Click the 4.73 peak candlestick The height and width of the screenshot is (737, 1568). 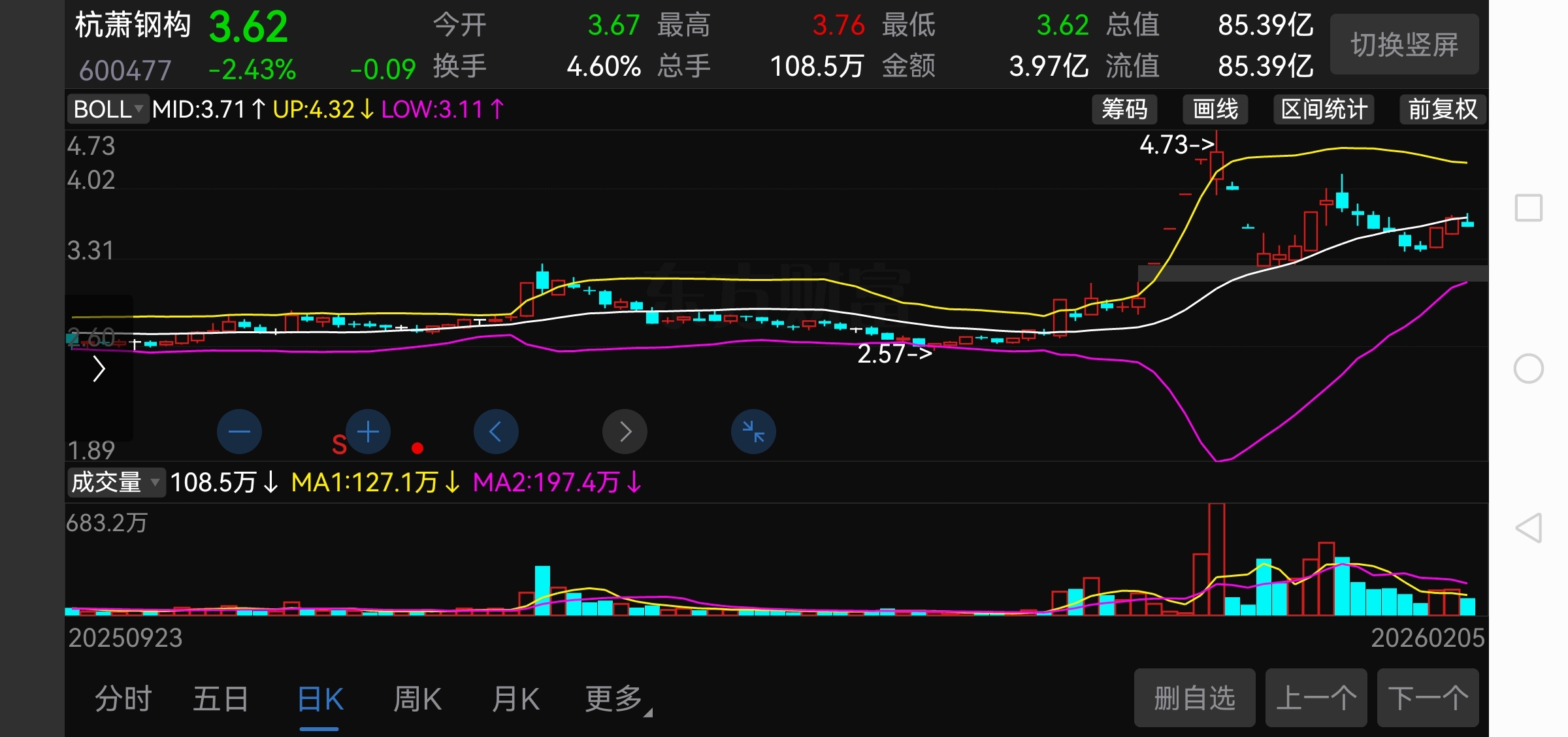point(1217,165)
